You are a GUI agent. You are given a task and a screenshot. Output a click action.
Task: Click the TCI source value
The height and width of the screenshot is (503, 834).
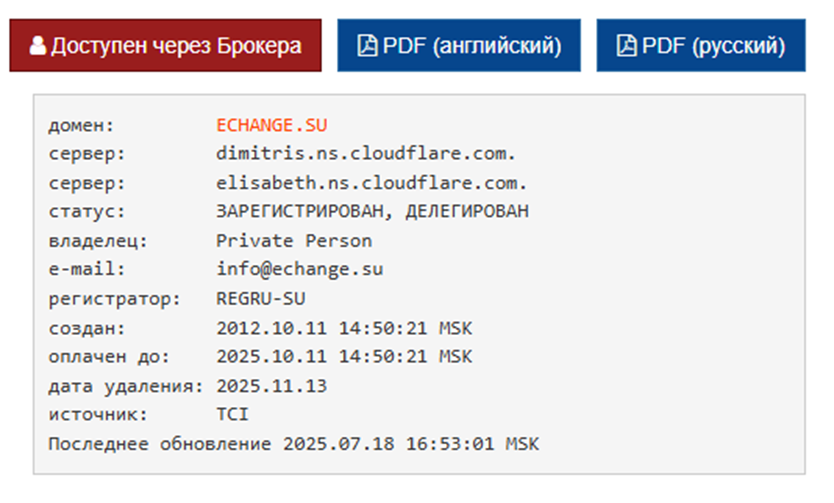[x=232, y=414]
